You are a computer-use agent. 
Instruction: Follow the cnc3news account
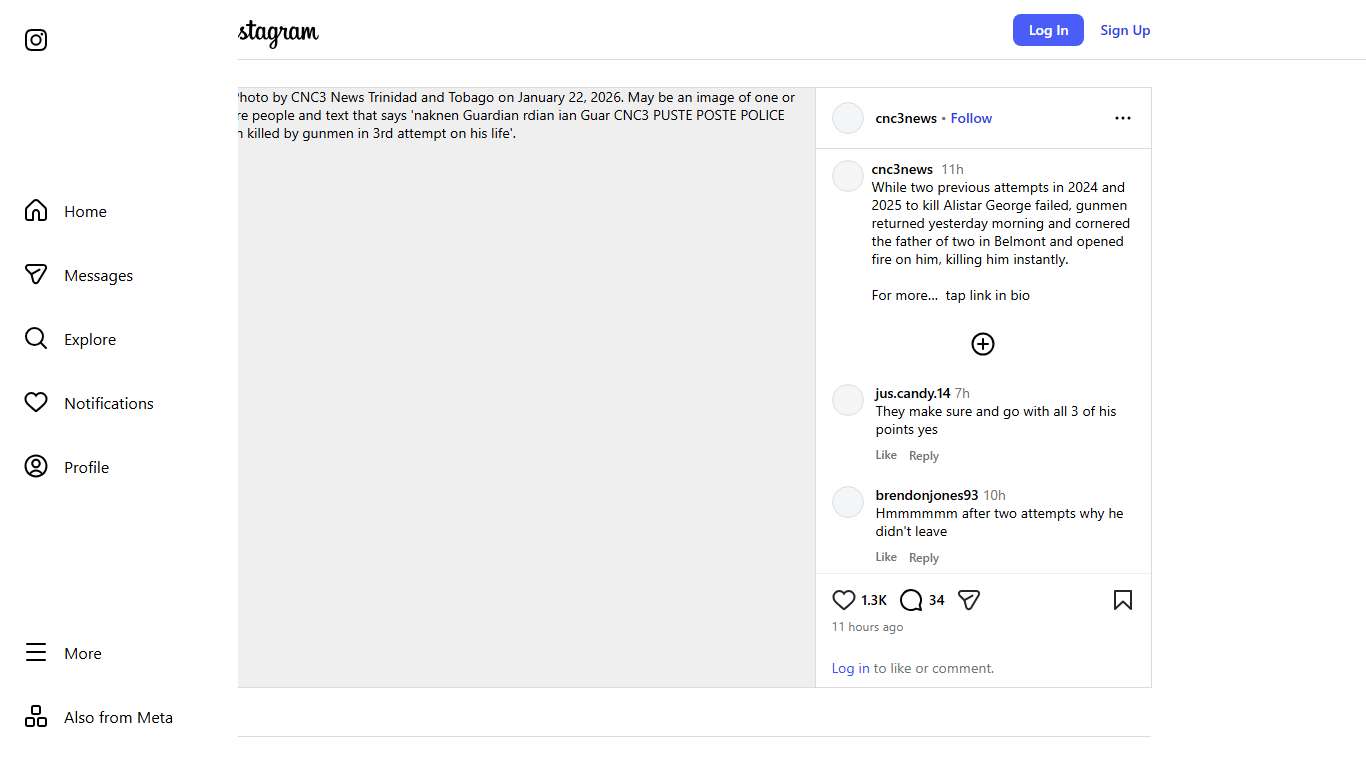tap(971, 118)
